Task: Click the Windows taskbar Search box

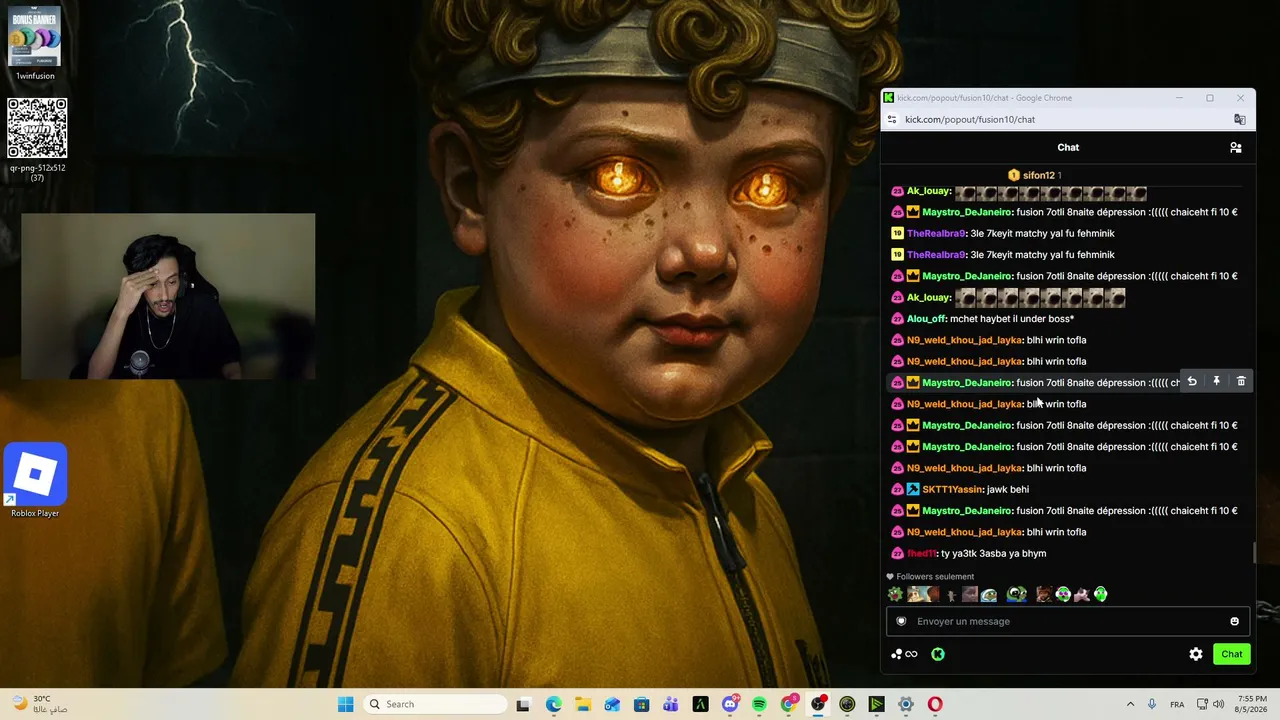Action: click(435, 704)
